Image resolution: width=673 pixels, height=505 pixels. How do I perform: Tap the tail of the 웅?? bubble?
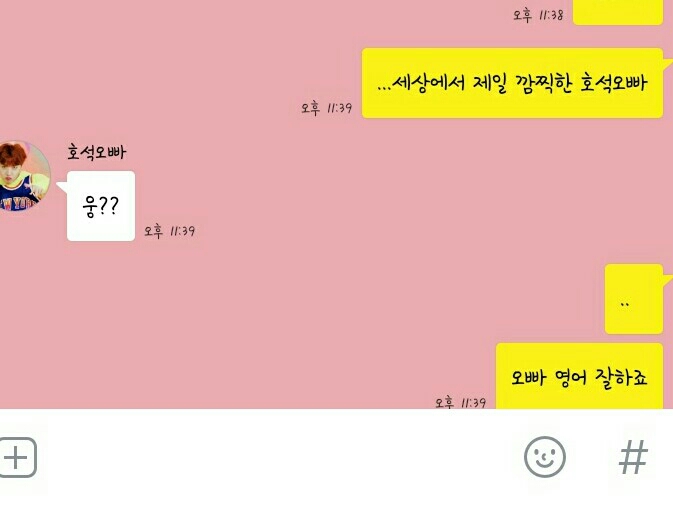[x=62, y=187]
